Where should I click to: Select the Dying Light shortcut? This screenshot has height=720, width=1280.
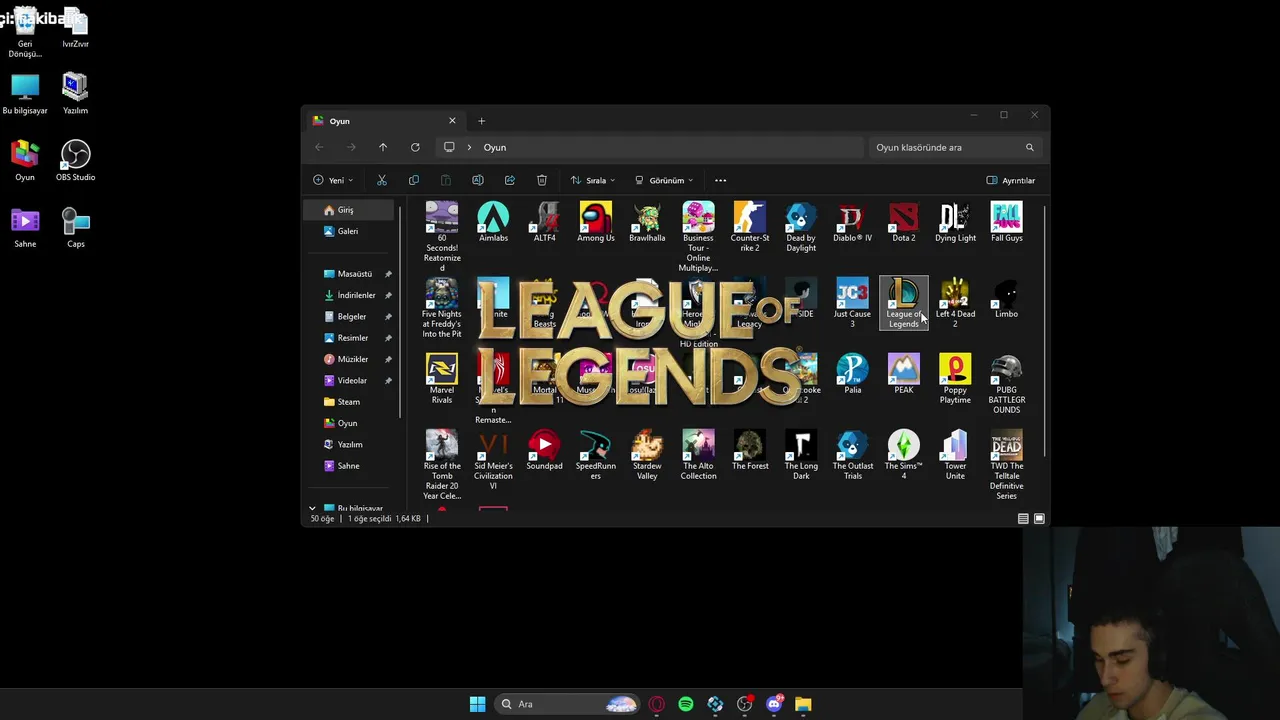coord(955,223)
